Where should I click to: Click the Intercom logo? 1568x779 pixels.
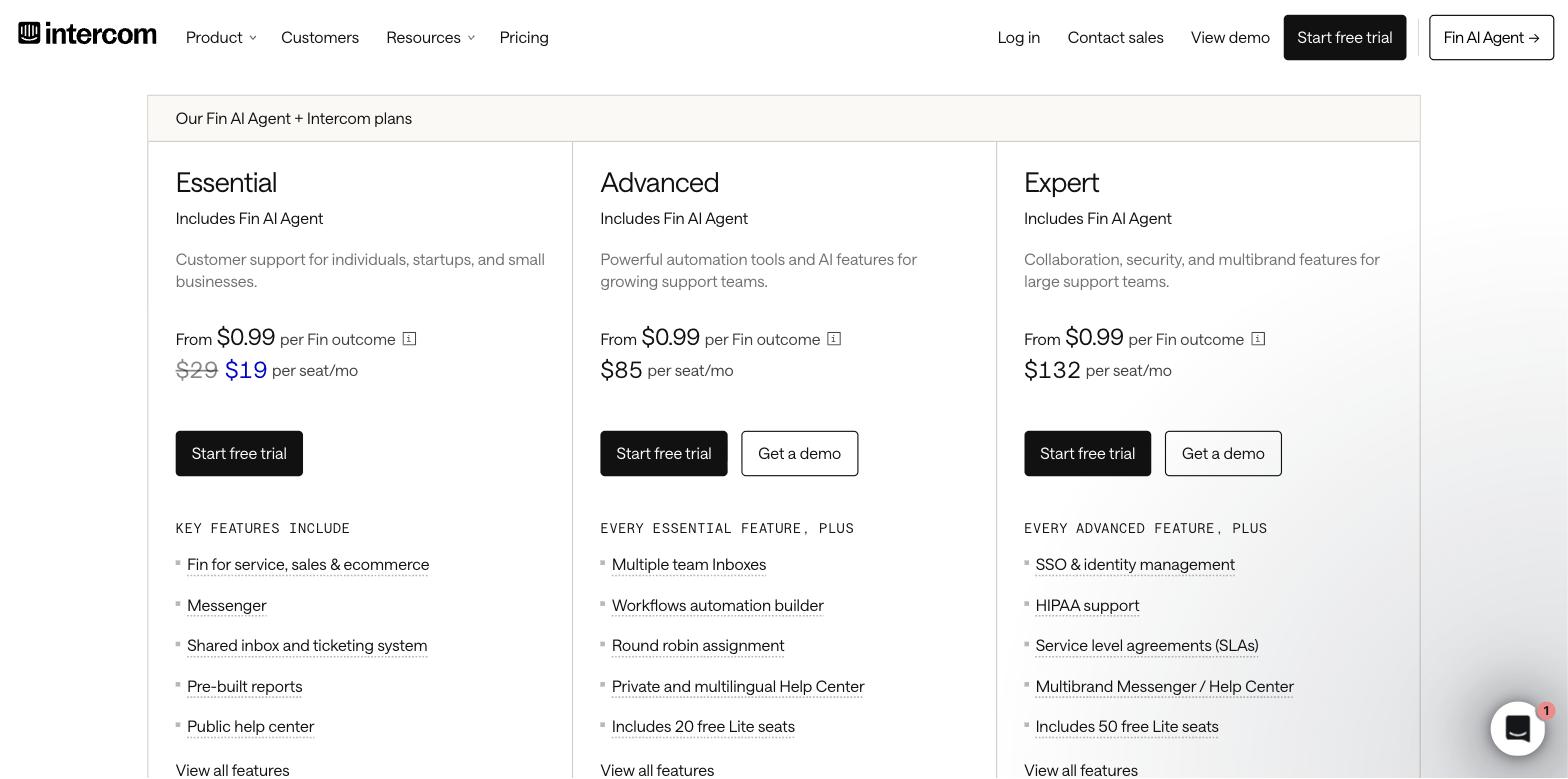tap(87, 34)
